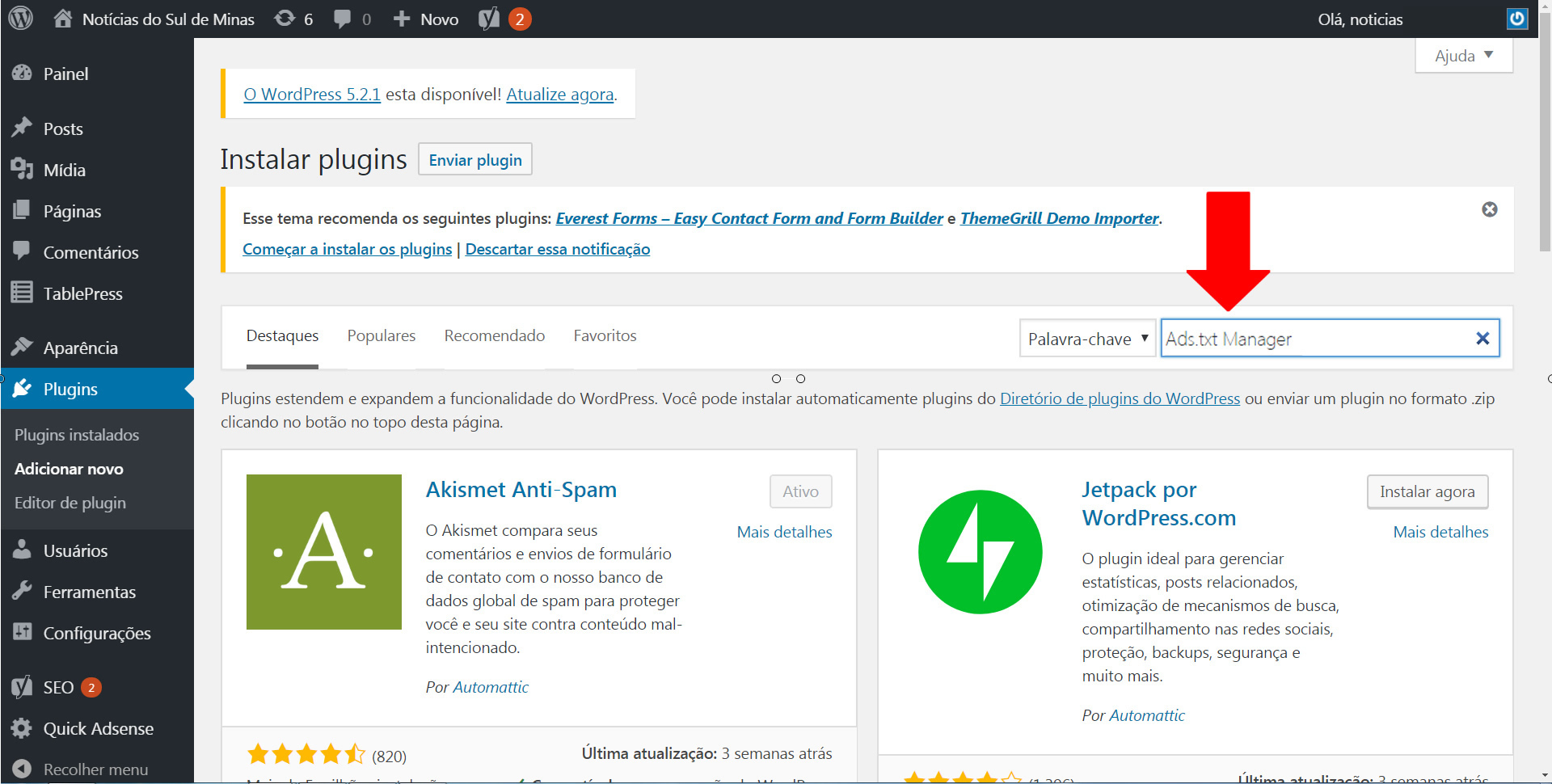Click the Jetpack green lightning logo
This screenshot has height=784, width=1552.
pyautogui.click(x=981, y=552)
